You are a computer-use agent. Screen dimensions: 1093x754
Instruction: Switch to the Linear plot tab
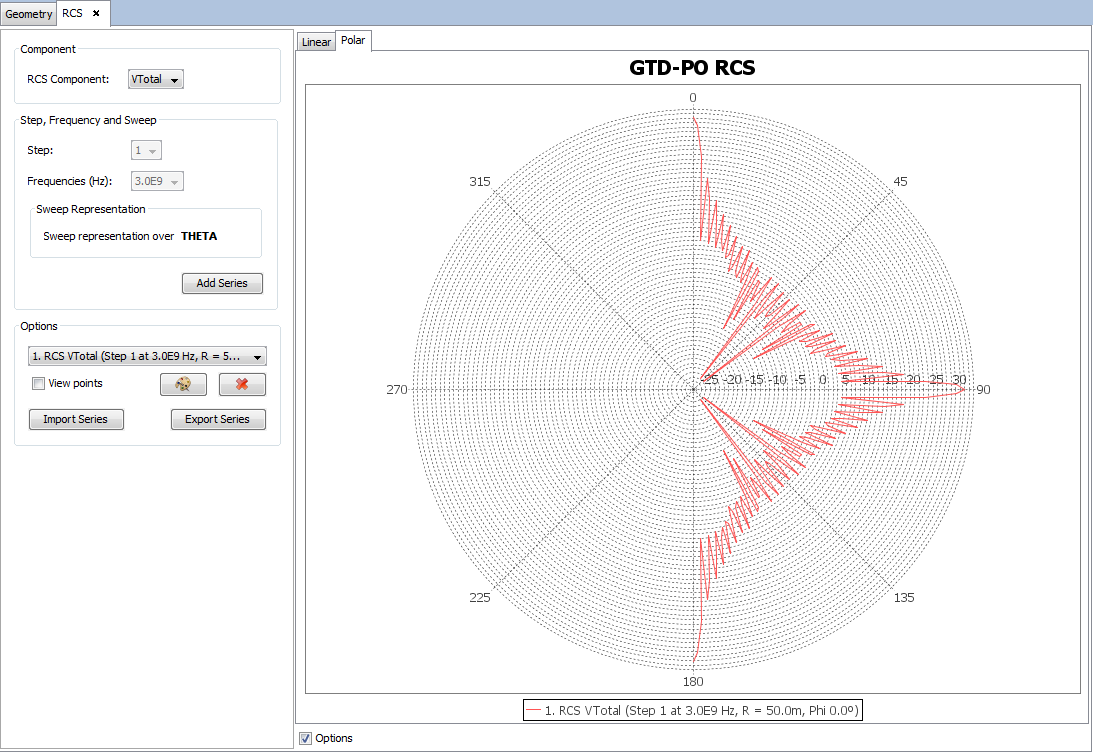[316, 42]
